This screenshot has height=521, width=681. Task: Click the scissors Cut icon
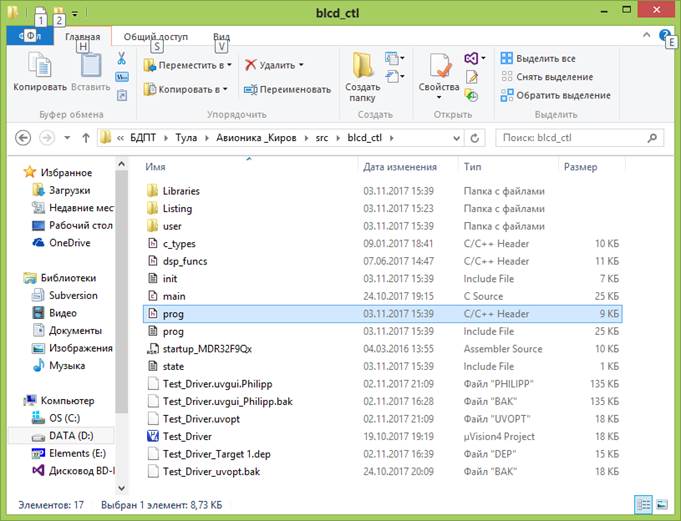click(x=121, y=58)
